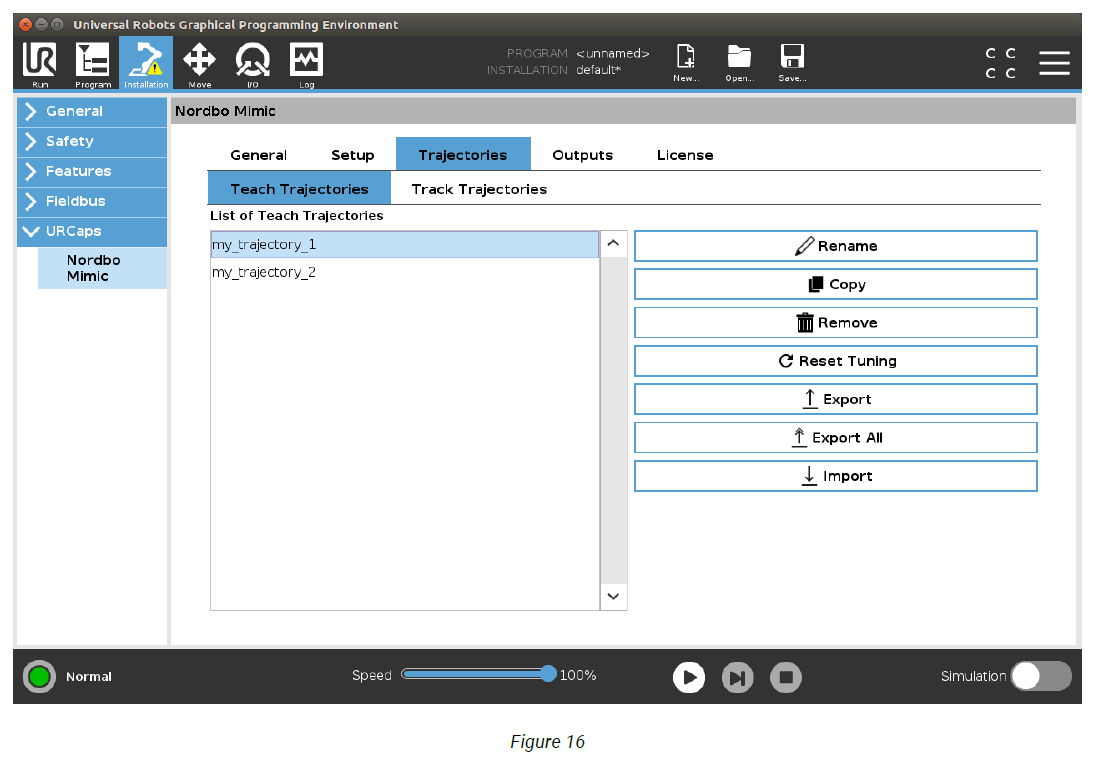Click the <unnamed> program name
The height and width of the screenshot is (759, 1099).
[613, 53]
